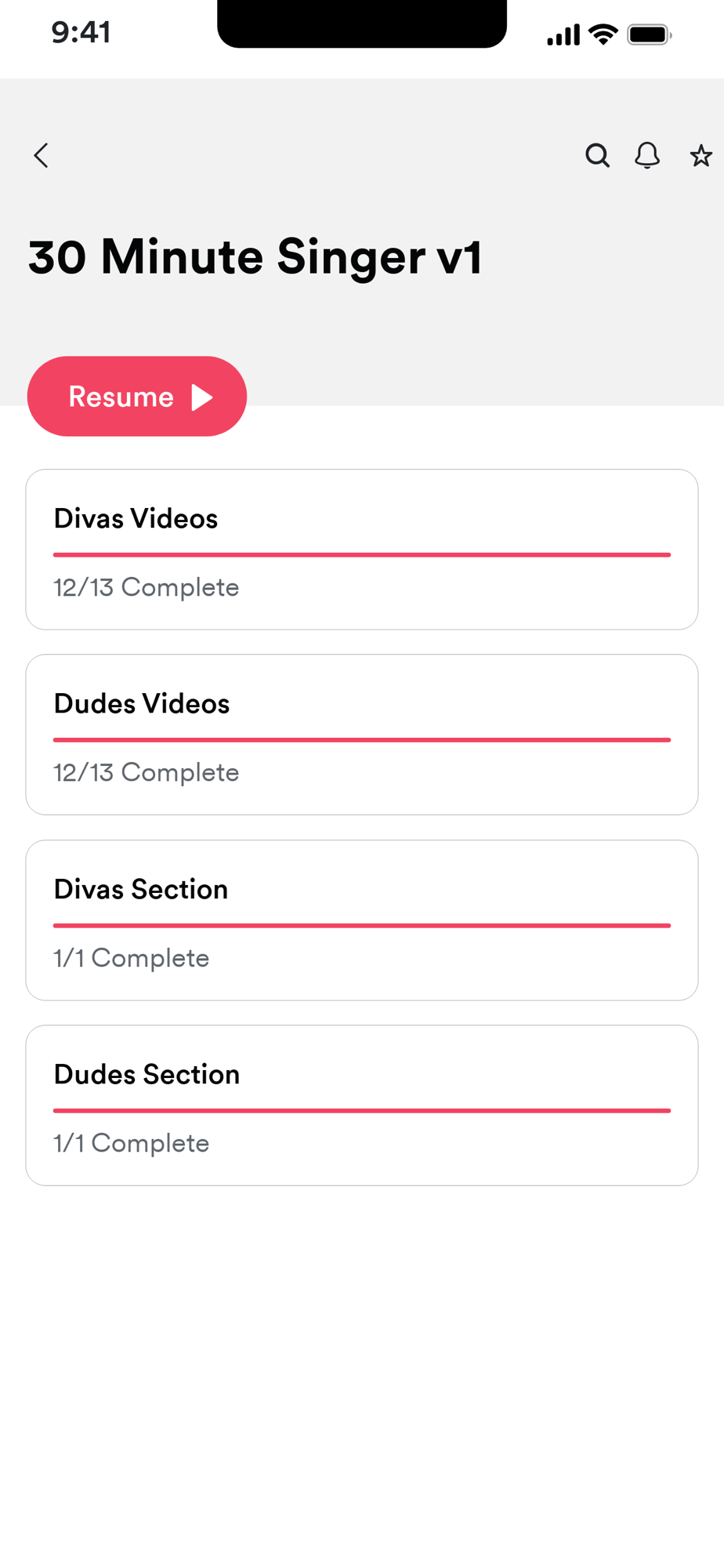Select the Dudes Section title
The image size is (724, 1568).
pos(147,1075)
